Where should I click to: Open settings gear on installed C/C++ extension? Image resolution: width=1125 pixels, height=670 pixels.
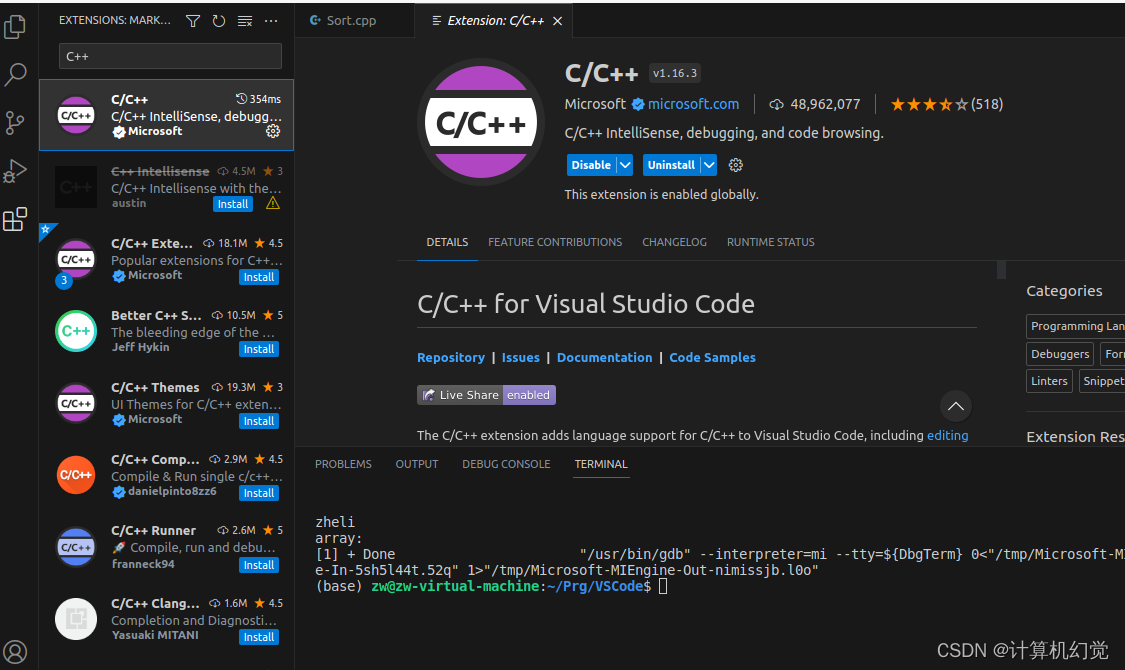point(273,132)
